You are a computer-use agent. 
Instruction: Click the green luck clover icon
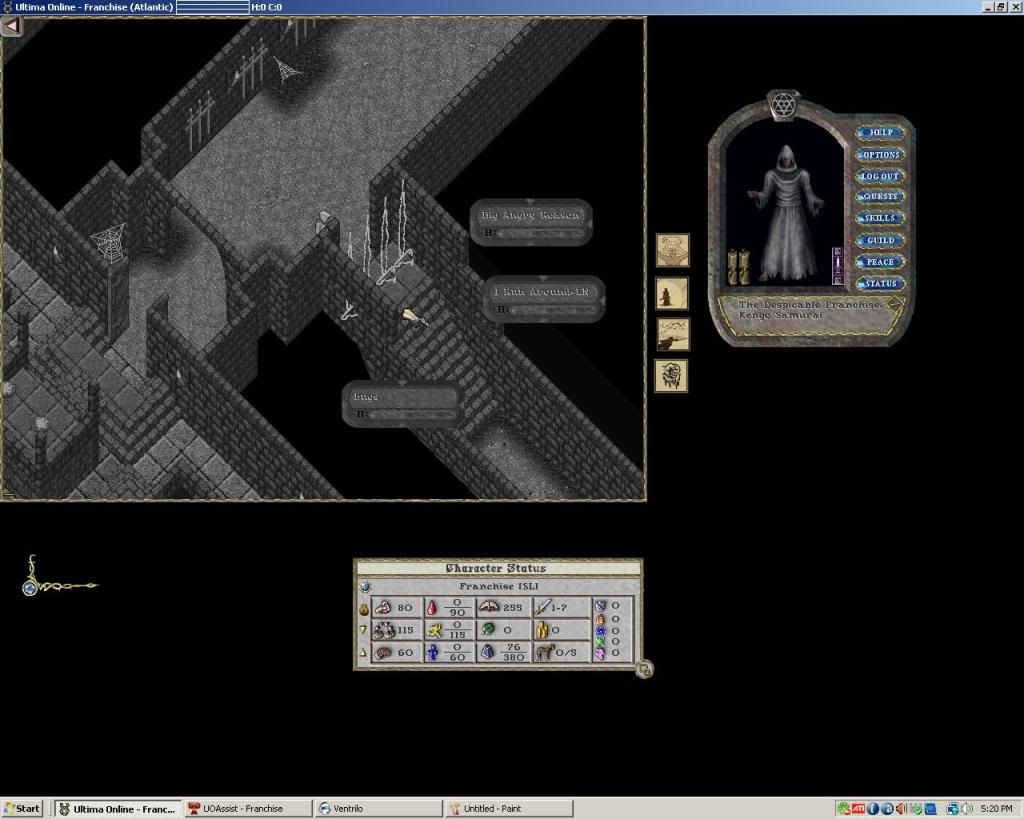click(488, 630)
